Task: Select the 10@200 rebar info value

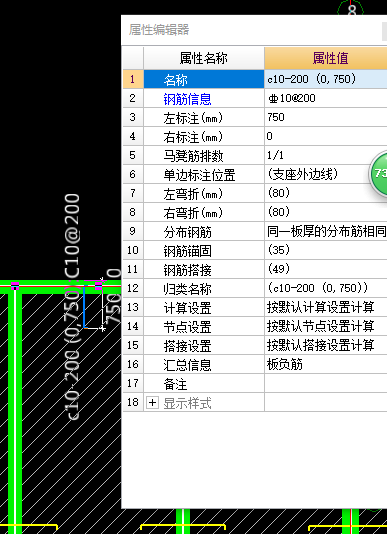Action: [292, 98]
